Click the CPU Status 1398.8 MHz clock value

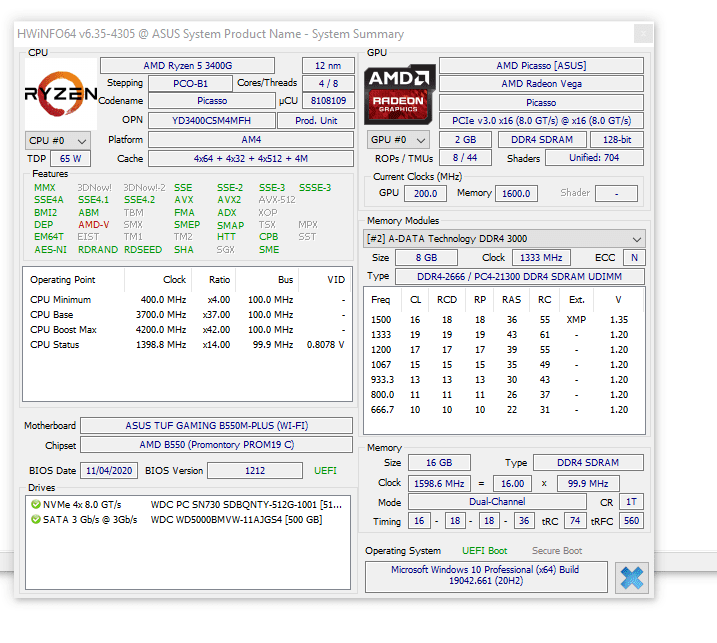161,345
